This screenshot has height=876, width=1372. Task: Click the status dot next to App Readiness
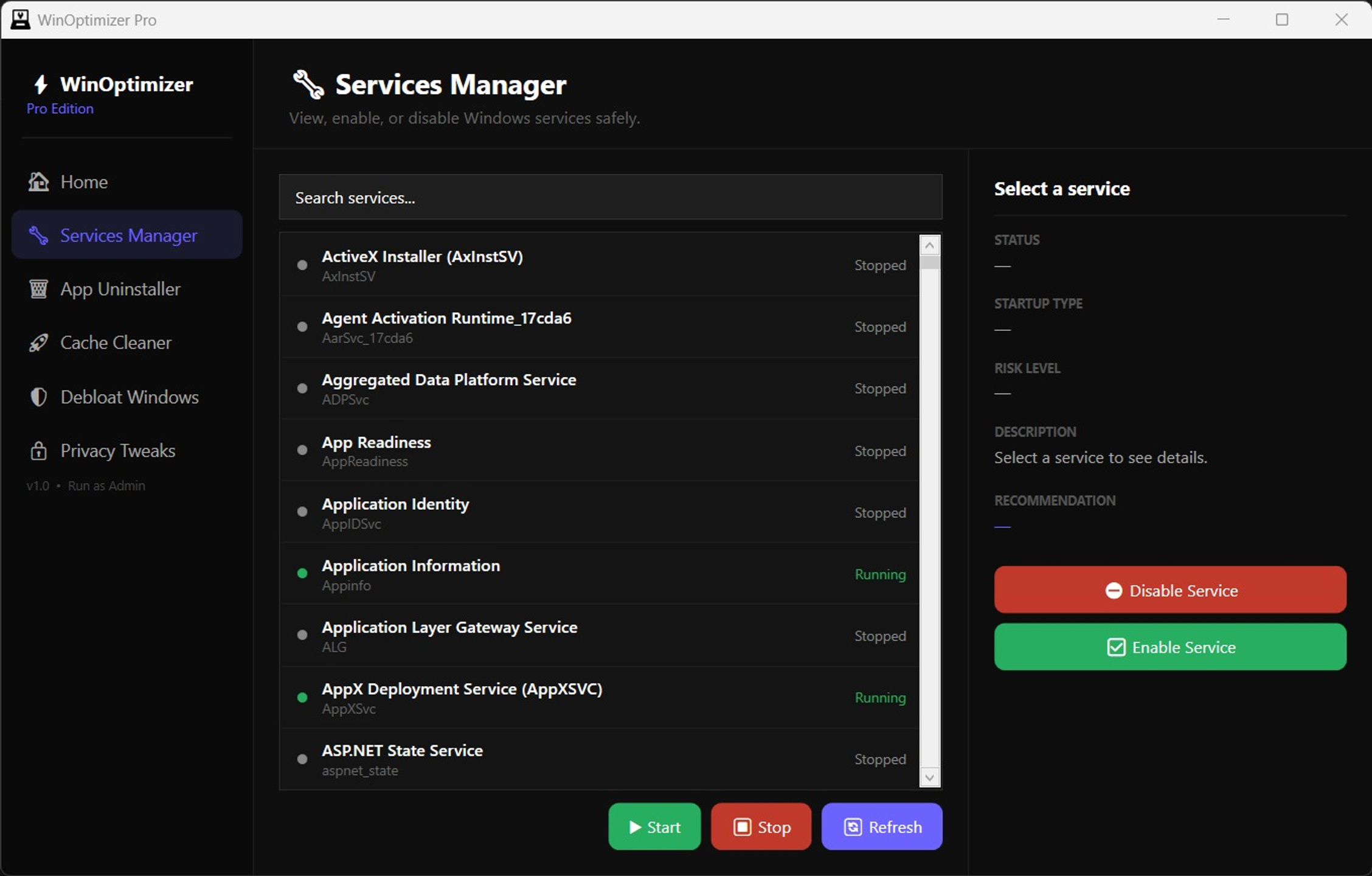tap(302, 450)
